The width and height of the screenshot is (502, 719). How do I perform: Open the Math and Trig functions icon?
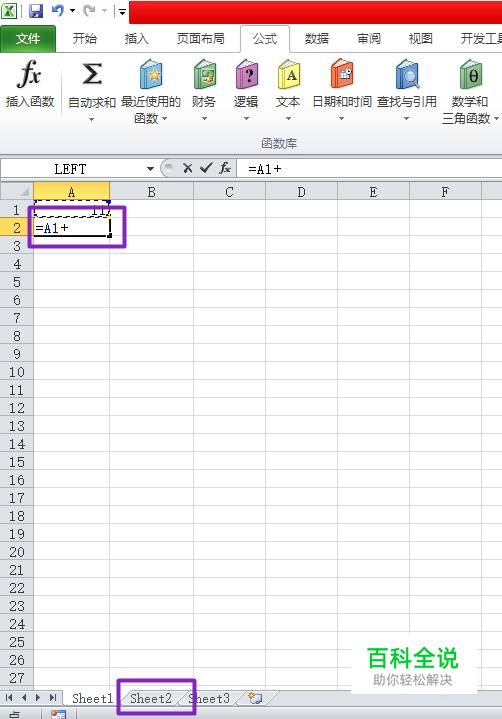[x=471, y=74]
